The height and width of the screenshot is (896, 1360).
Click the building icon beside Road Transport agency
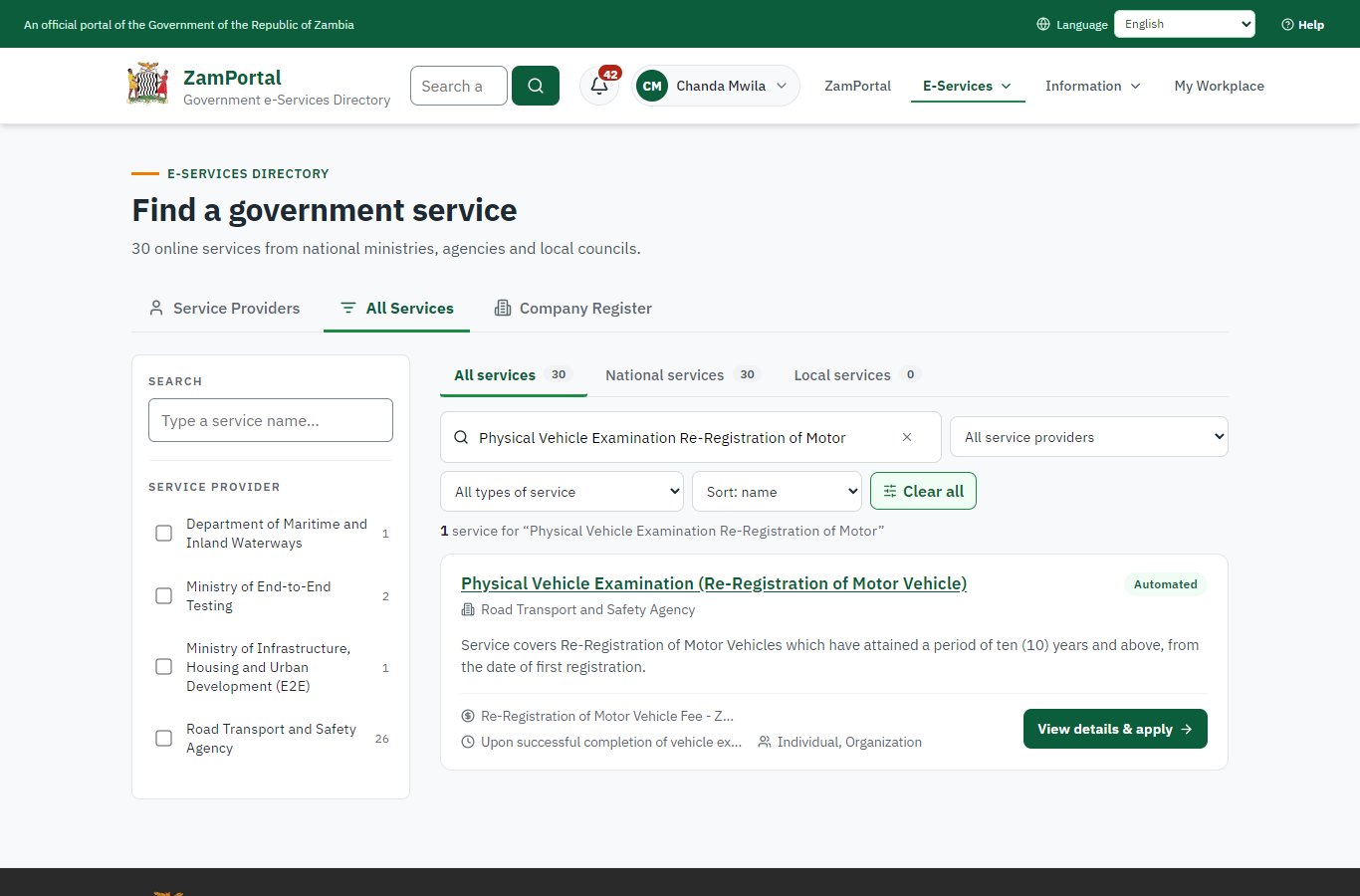[468, 609]
